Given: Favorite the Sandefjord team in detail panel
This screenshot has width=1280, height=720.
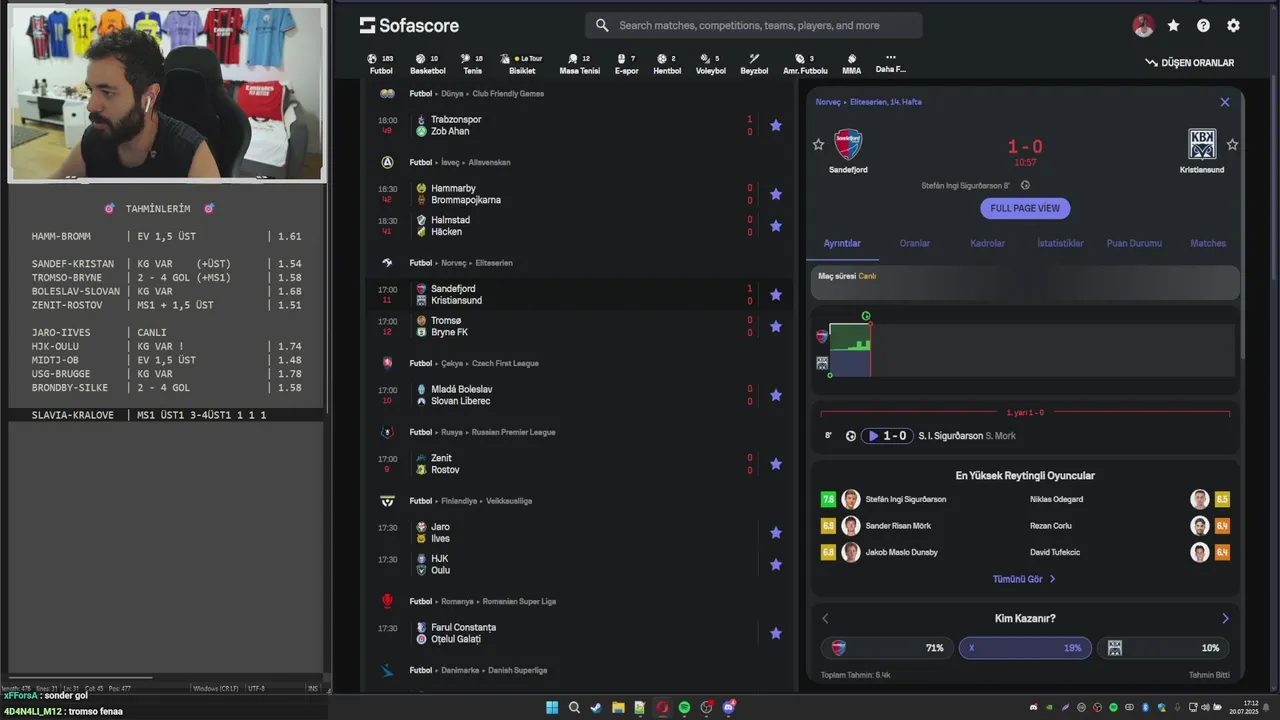Looking at the screenshot, I should [x=818, y=145].
